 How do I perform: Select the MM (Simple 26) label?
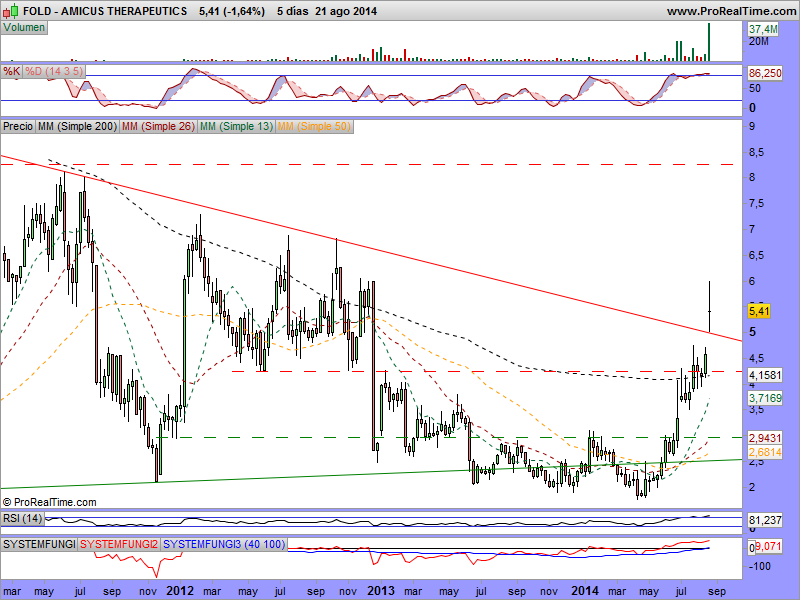tap(158, 126)
